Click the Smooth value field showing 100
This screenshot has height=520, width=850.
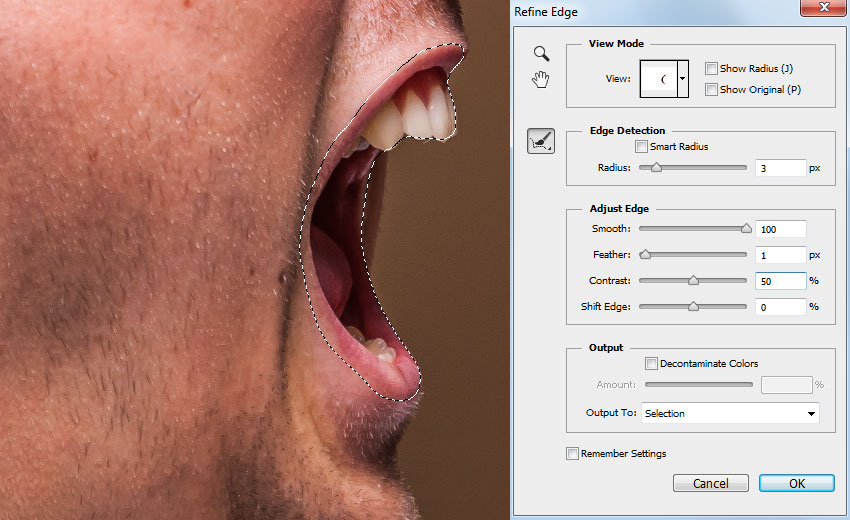781,229
